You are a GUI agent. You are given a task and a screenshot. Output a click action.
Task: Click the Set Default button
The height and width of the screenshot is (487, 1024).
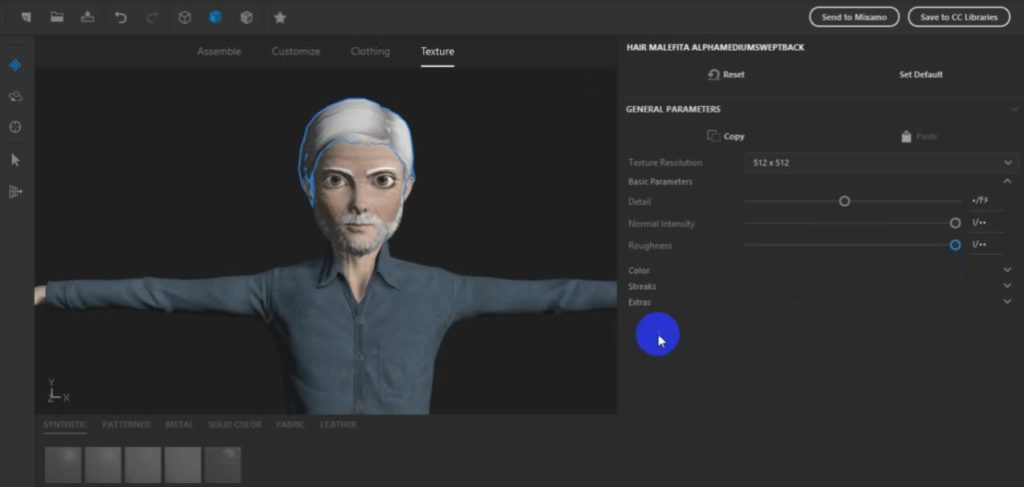[x=921, y=74]
